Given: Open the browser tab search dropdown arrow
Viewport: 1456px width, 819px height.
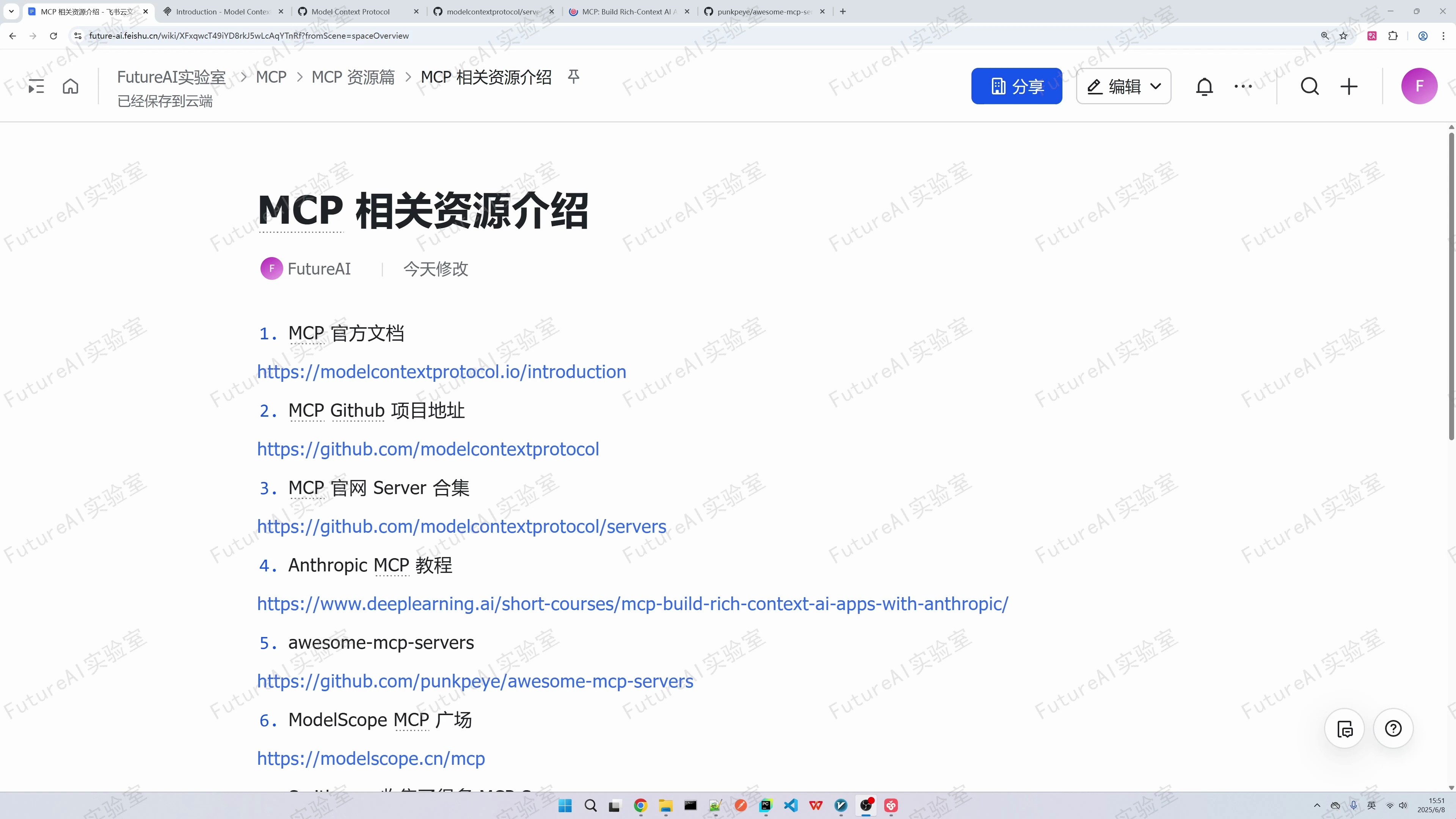Looking at the screenshot, I should click(x=11, y=11).
